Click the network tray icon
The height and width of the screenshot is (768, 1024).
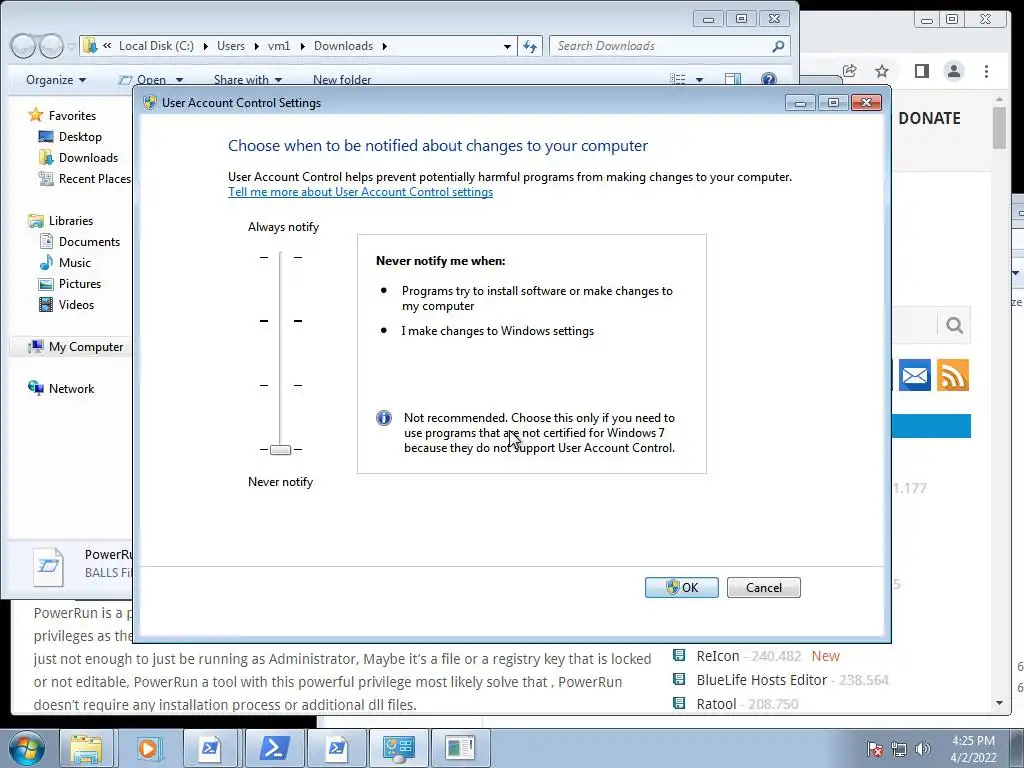(x=899, y=749)
